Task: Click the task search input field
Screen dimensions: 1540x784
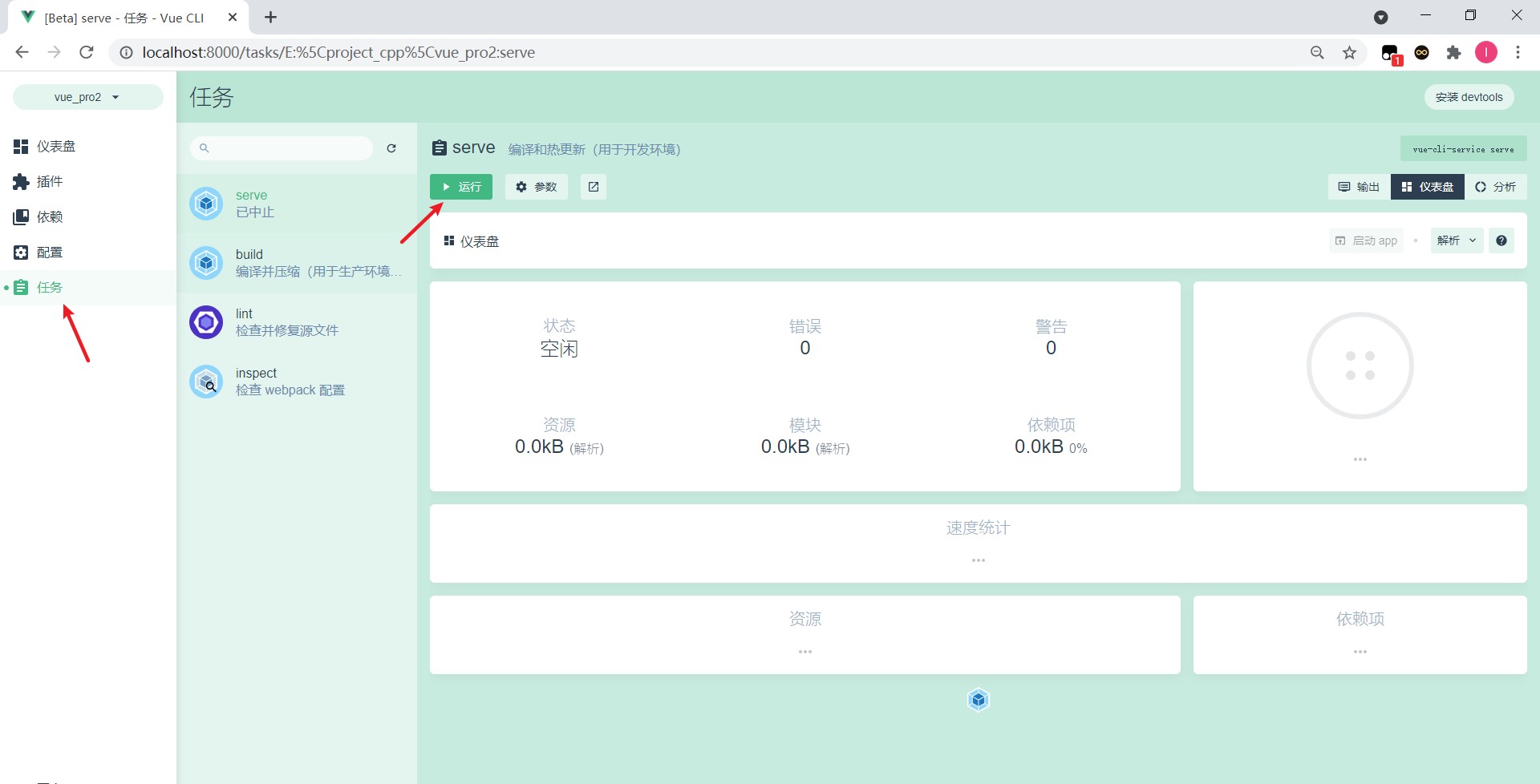Action: 282,148
